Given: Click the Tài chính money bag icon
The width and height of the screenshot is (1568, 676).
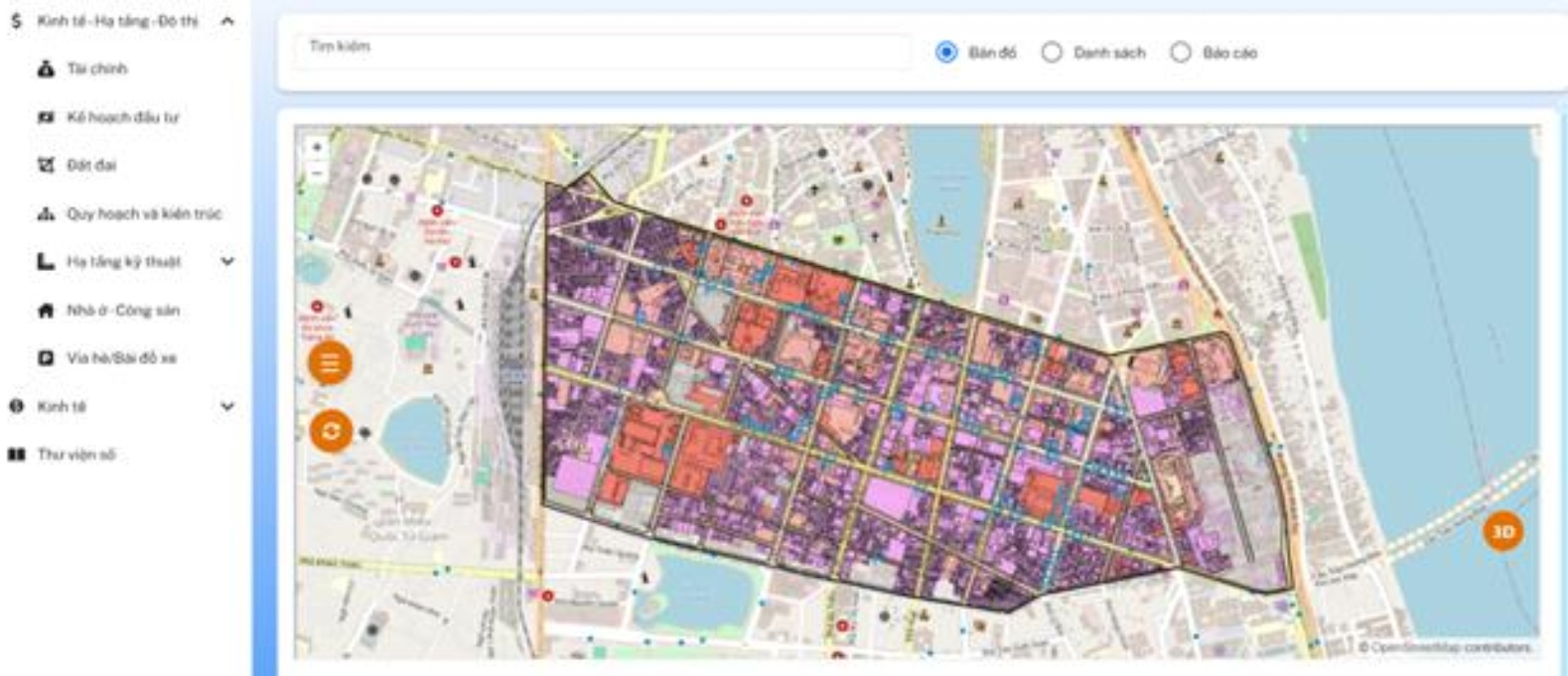Looking at the screenshot, I should [46, 69].
